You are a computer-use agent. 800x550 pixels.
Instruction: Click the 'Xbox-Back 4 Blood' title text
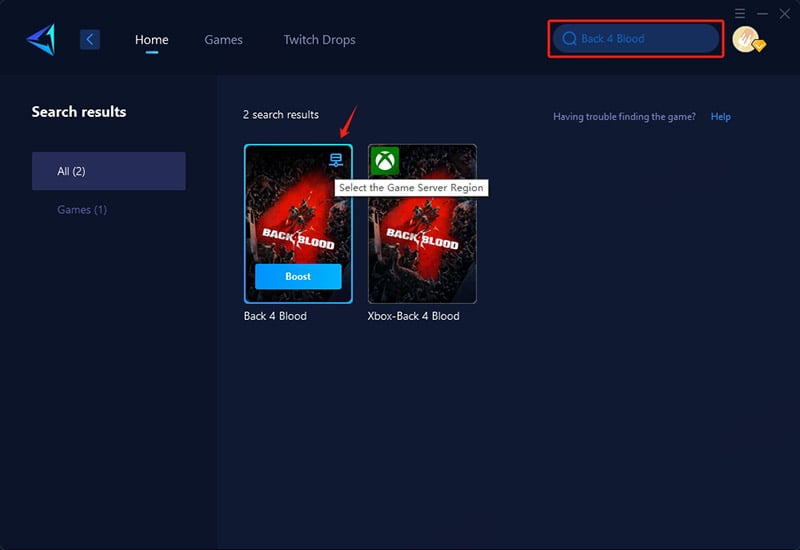pyautogui.click(x=413, y=316)
